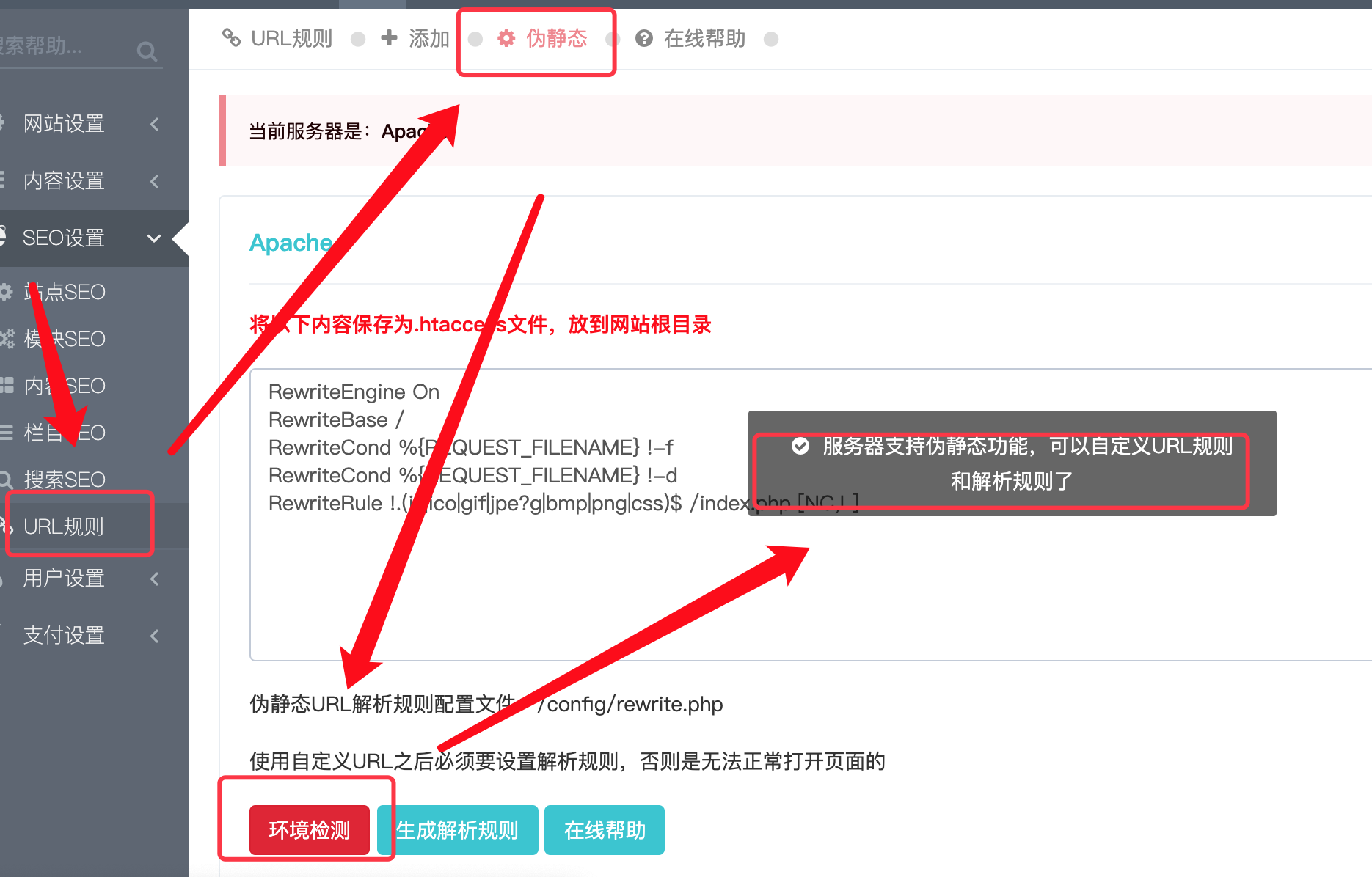Click the 服务器支持伪静态功能 notification toast
The image size is (1372, 877).
click(1012, 463)
